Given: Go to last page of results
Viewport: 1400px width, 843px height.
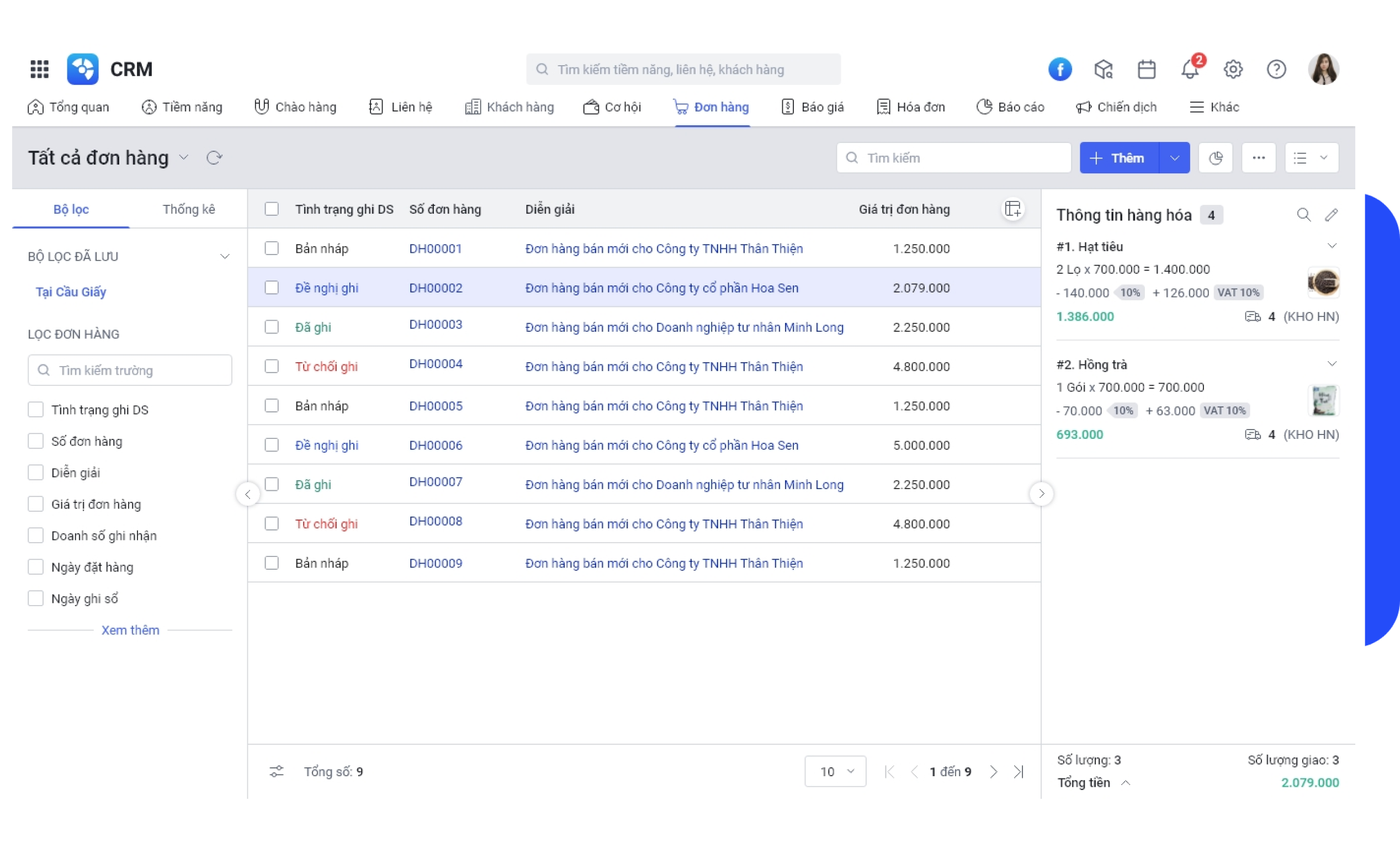Looking at the screenshot, I should pyautogui.click(x=1019, y=771).
